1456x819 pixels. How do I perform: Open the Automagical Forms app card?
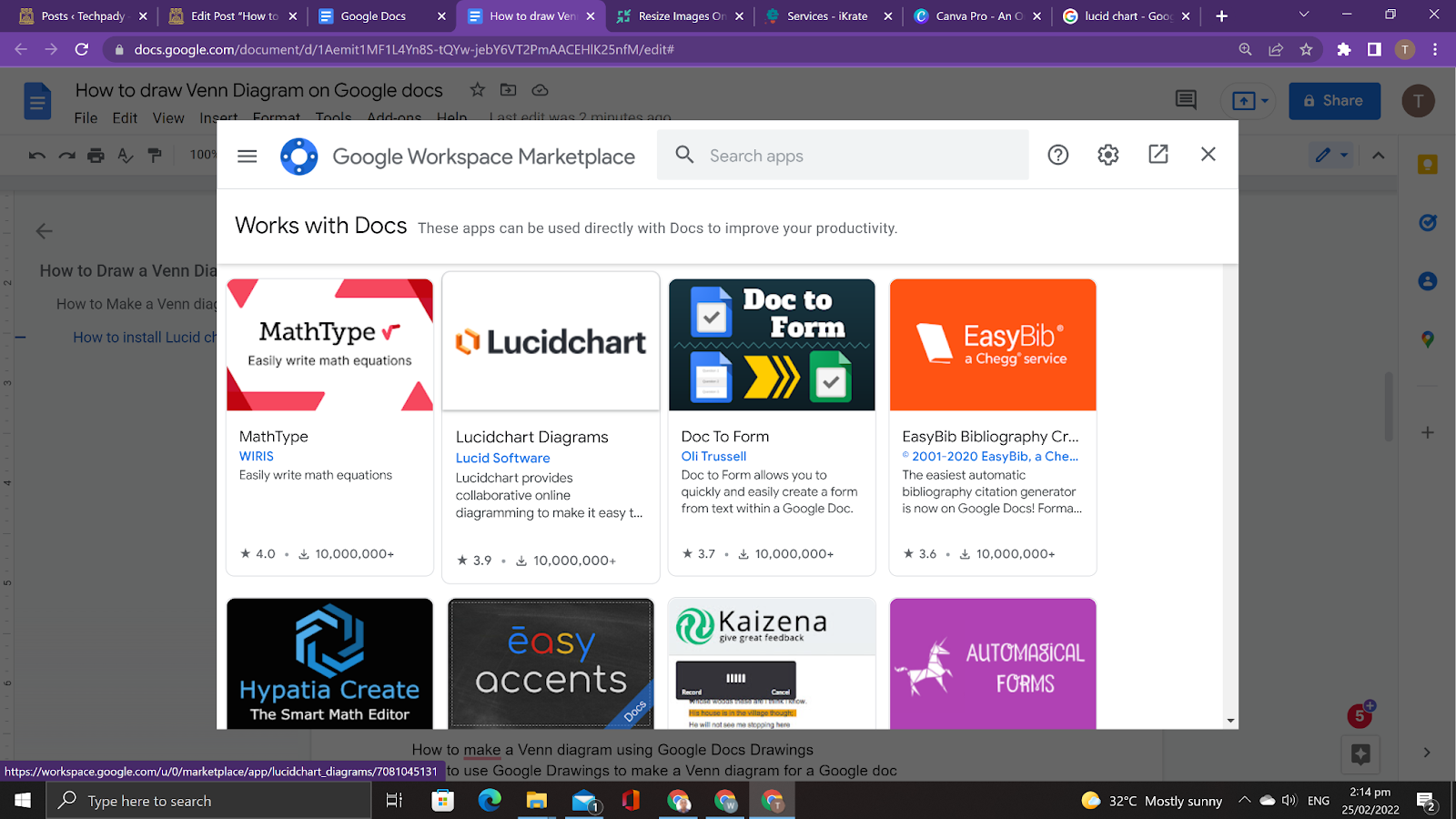tap(993, 663)
